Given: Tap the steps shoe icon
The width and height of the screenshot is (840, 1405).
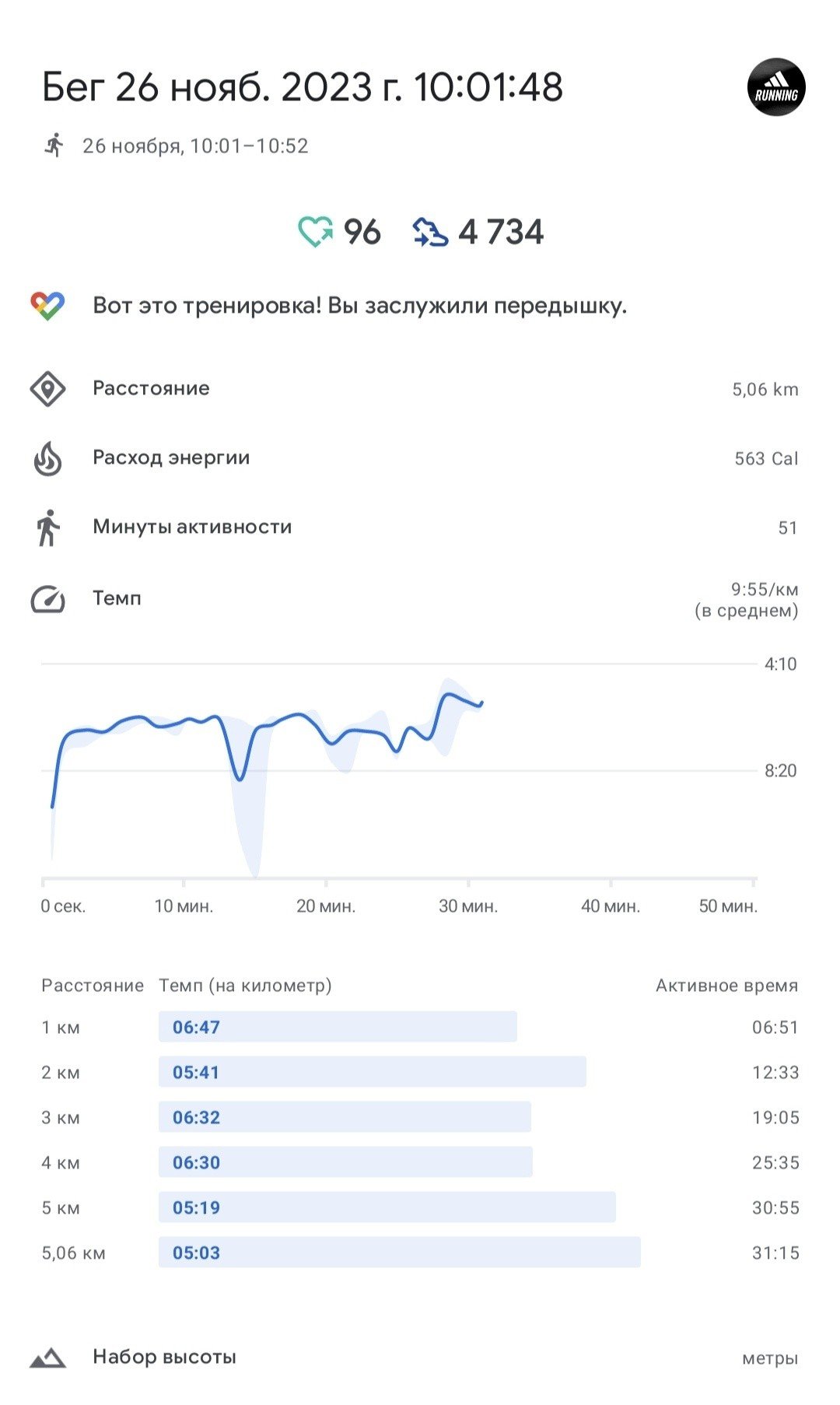Looking at the screenshot, I should coord(430,232).
